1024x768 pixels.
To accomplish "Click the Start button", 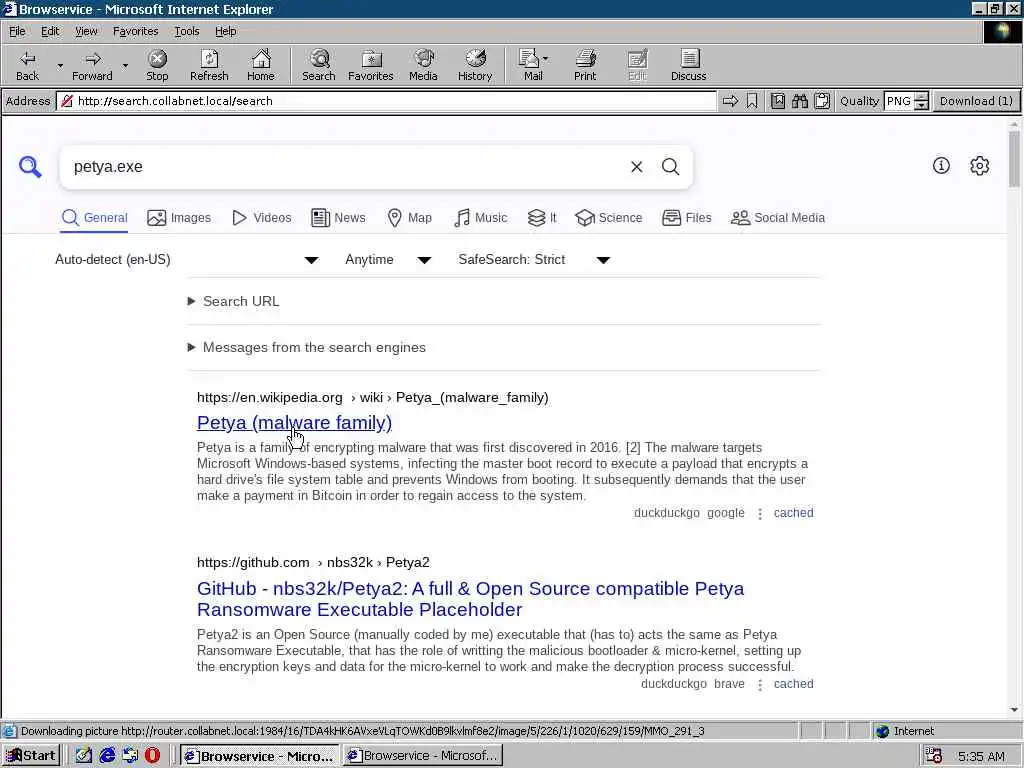I will tap(31, 756).
